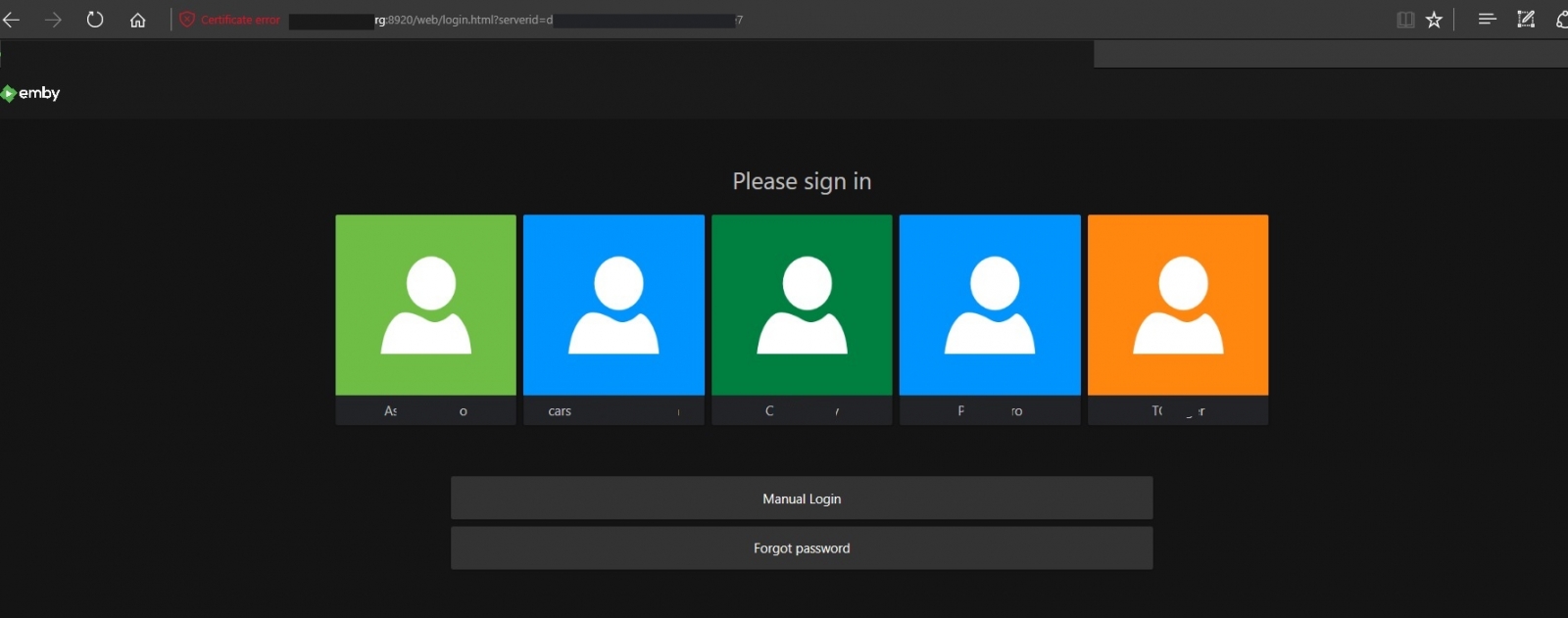The width and height of the screenshot is (1568, 618).
Task: Select the fourth blue user tile
Action: click(x=990, y=305)
